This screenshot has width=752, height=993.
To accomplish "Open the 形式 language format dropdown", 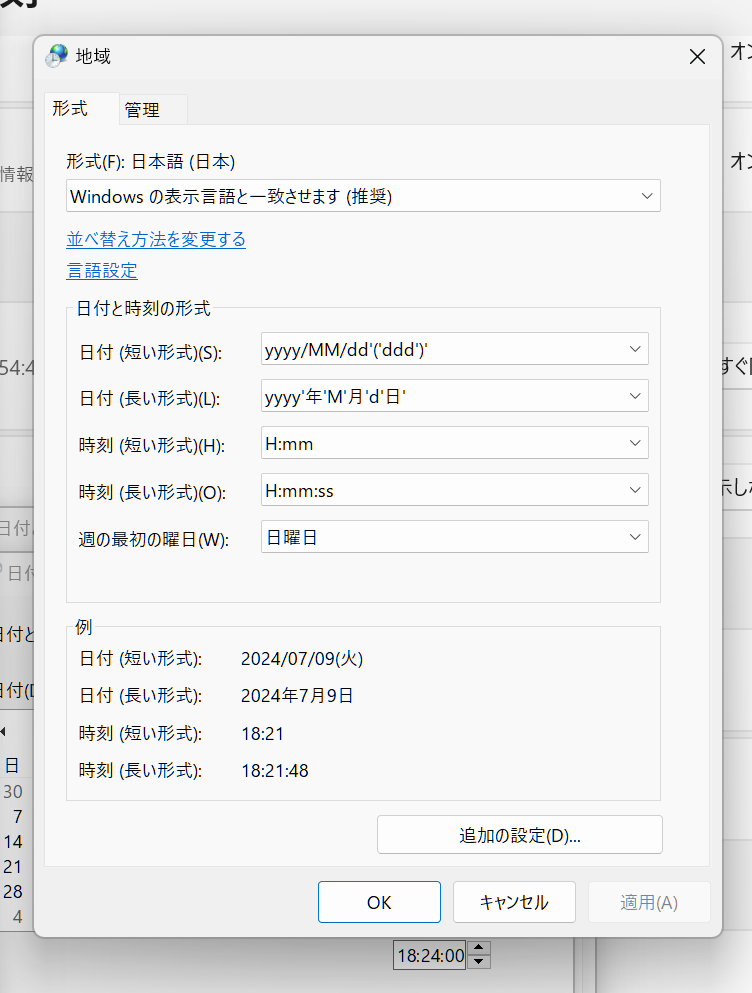I will [363, 196].
